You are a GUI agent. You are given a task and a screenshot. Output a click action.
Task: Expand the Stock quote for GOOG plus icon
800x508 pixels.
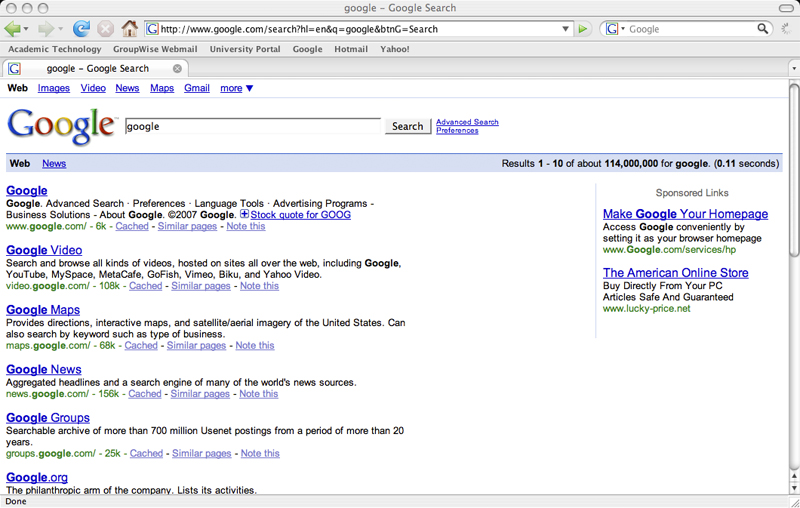click(244, 214)
